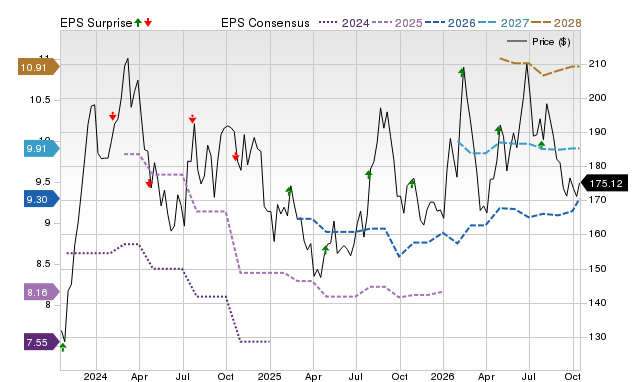The height and width of the screenshot is (382, 640).
Task: Select the purple 7.55 value tag
Action: (41, 342)
